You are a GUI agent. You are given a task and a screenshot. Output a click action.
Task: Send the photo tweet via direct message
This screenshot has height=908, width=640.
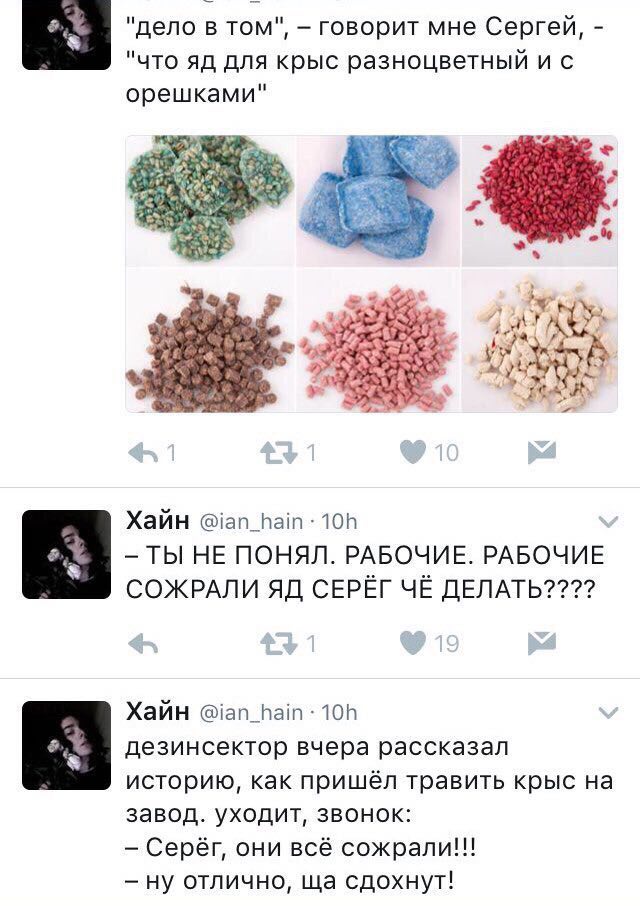[x=542, y=452]
